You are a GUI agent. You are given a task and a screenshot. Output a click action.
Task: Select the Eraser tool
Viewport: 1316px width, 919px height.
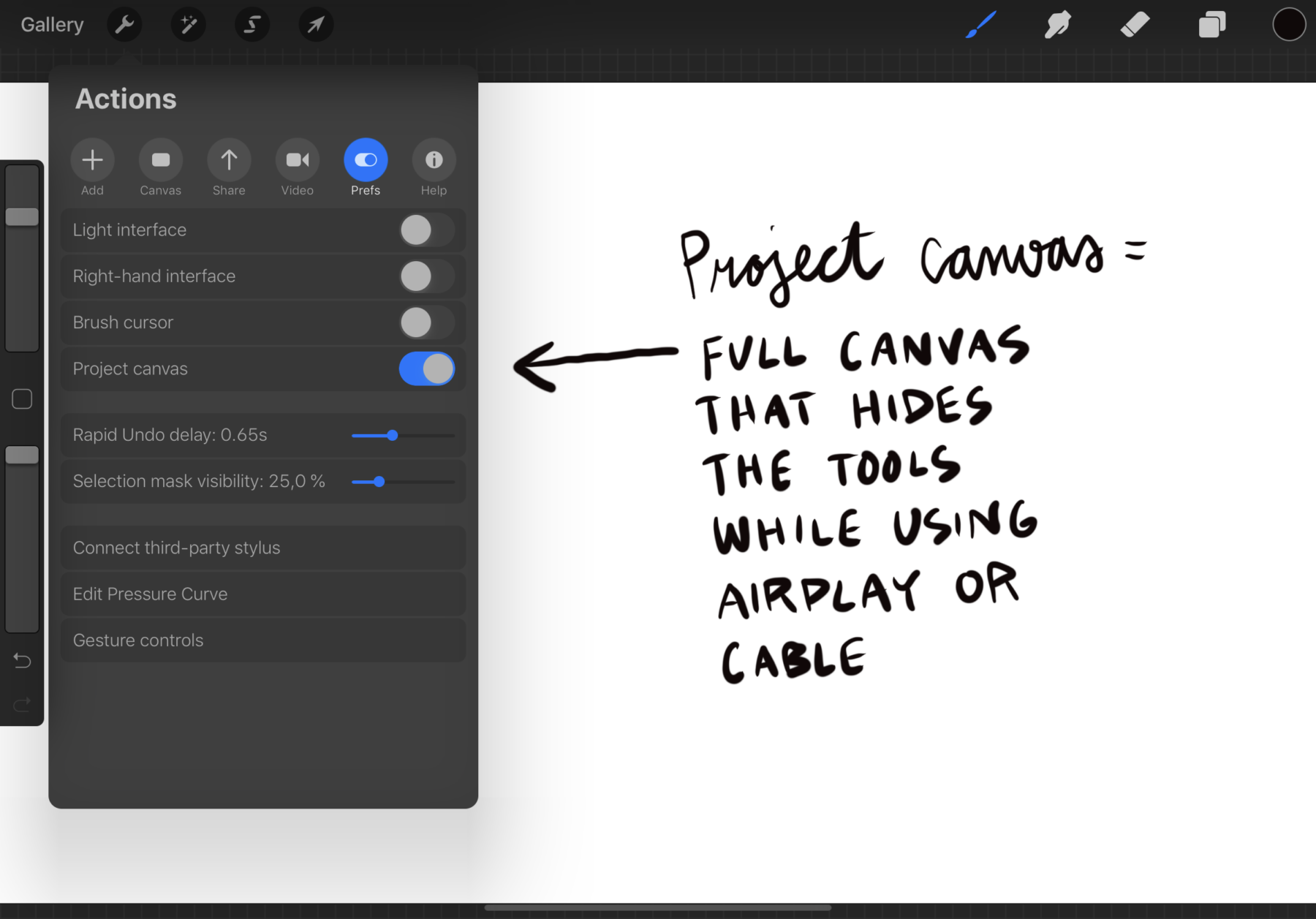(x=1135, y=25)
